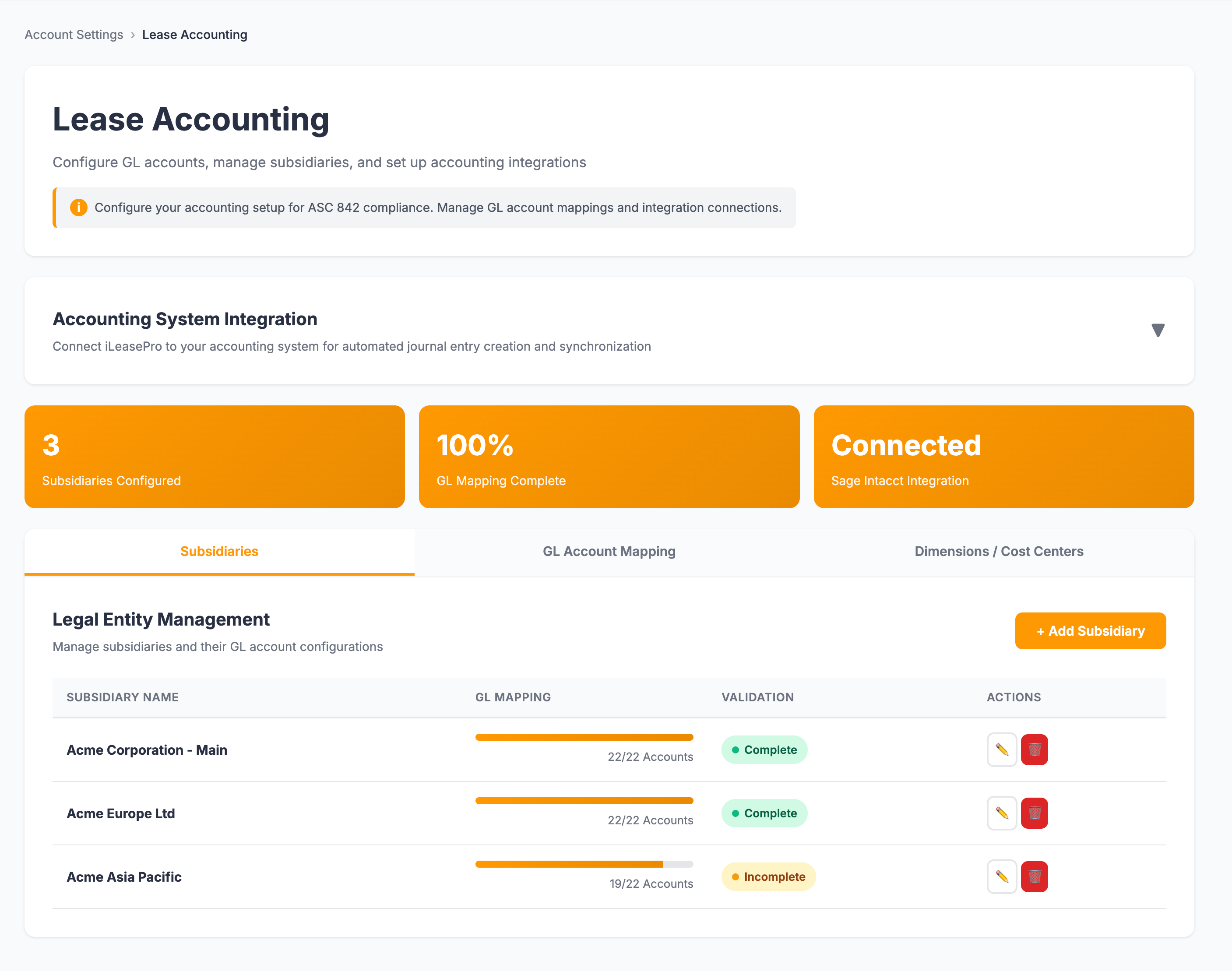Click the info icon in the ASC 842 notice
1232x971 pixels.
pos(78,208)
